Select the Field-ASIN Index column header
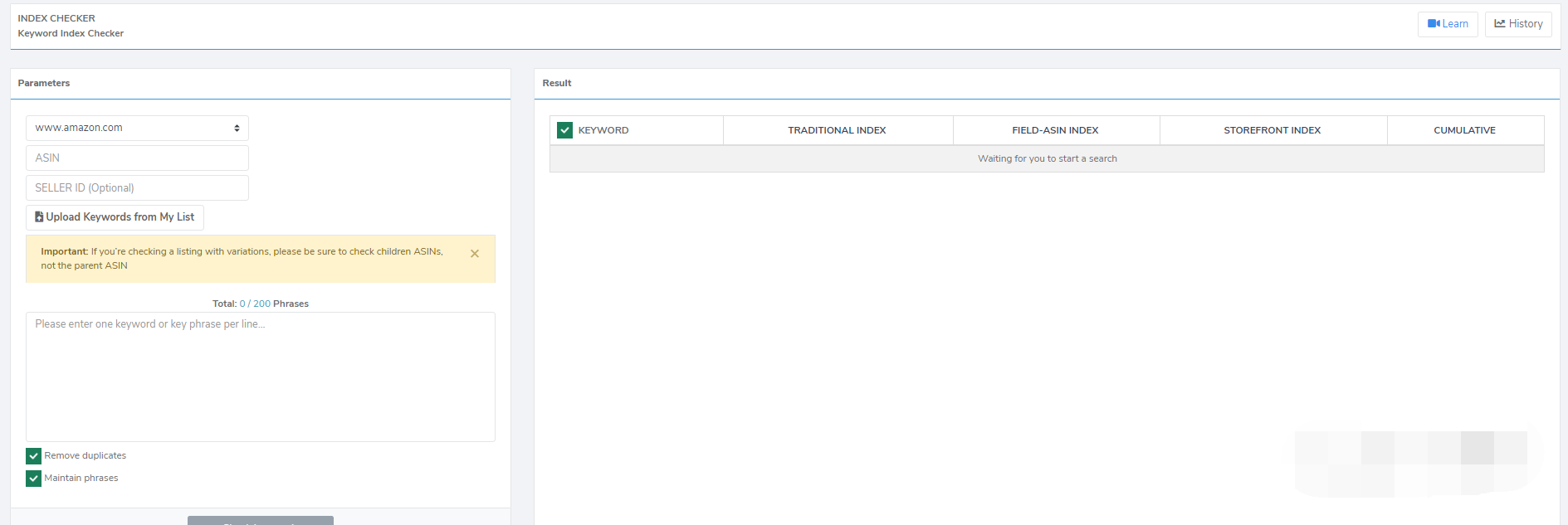Image resolution: width=1568 pixels, height=525 pixels. pos(1055,130)
